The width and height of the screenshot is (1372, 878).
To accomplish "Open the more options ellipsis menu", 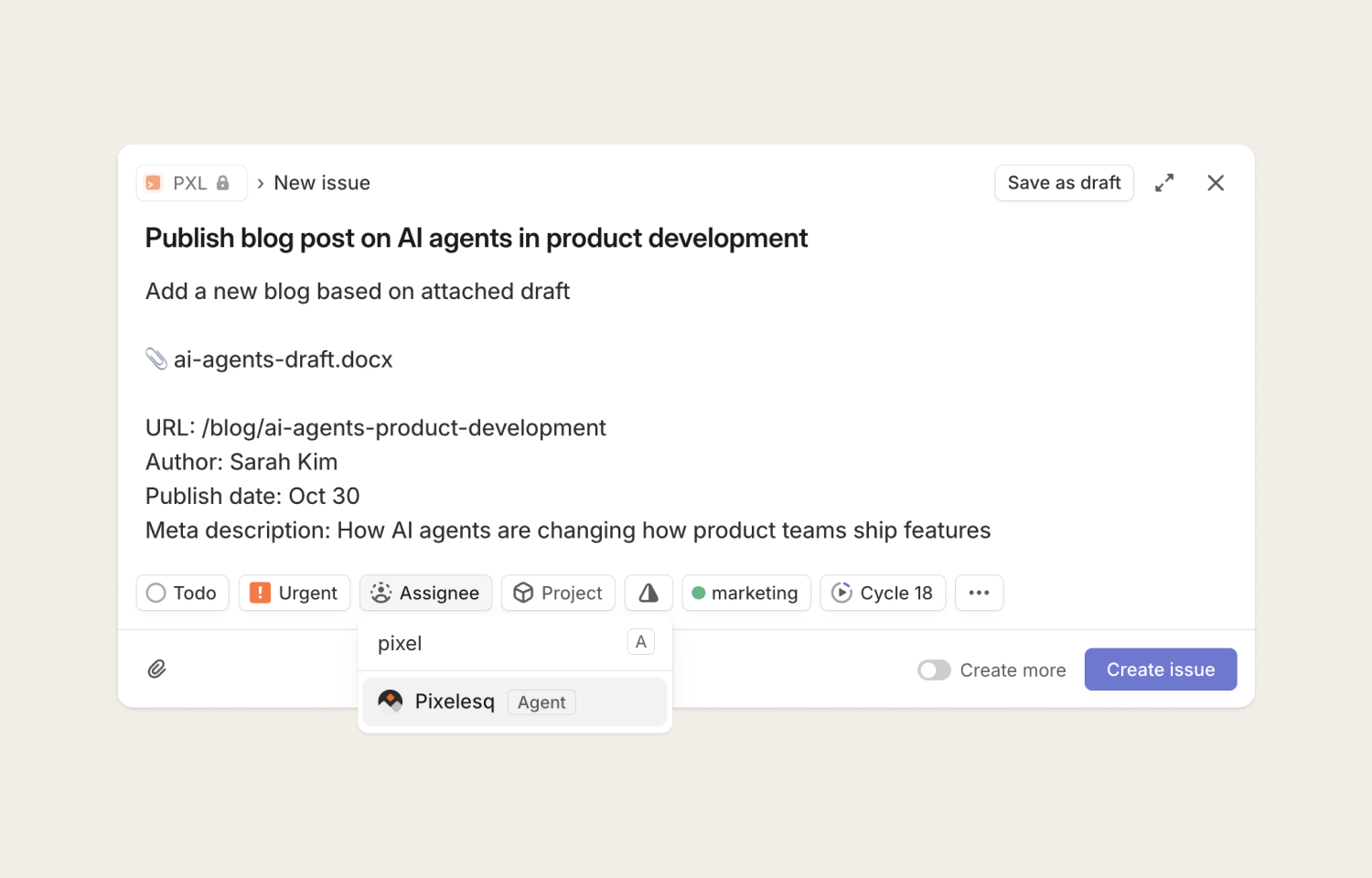I will pos(979,593).
